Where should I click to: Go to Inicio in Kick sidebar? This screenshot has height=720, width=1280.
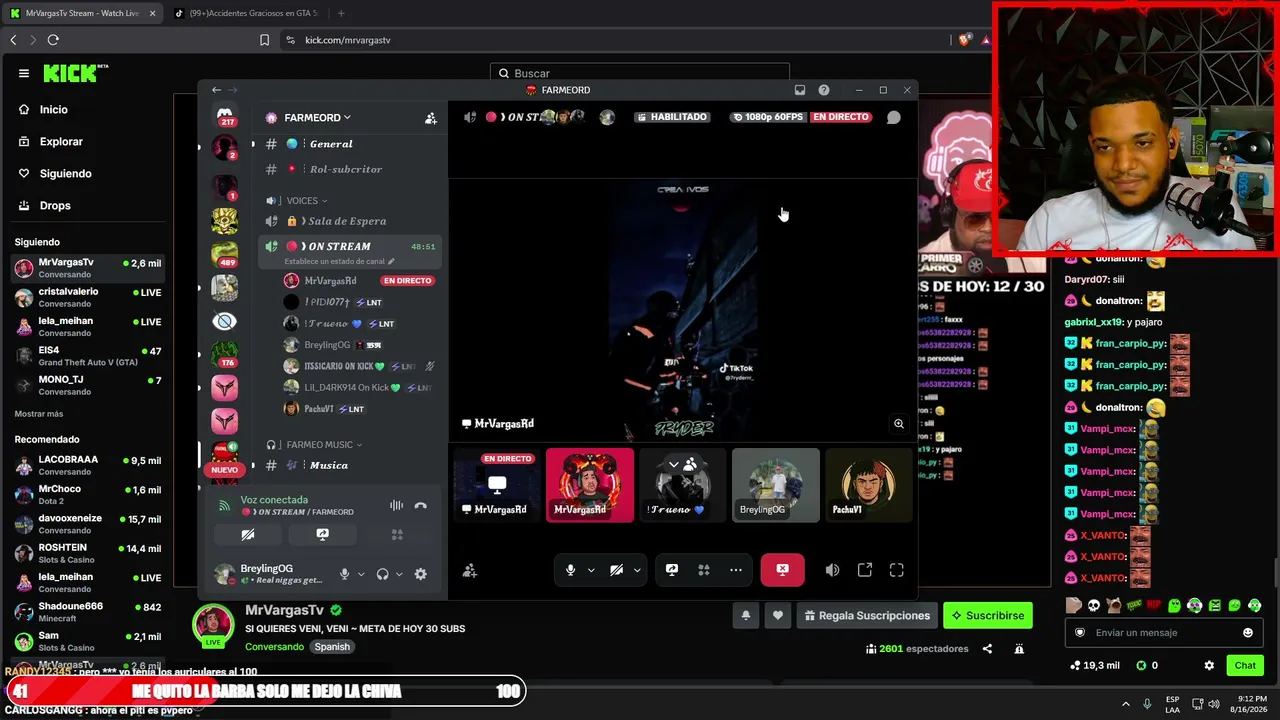click(54, 110)
